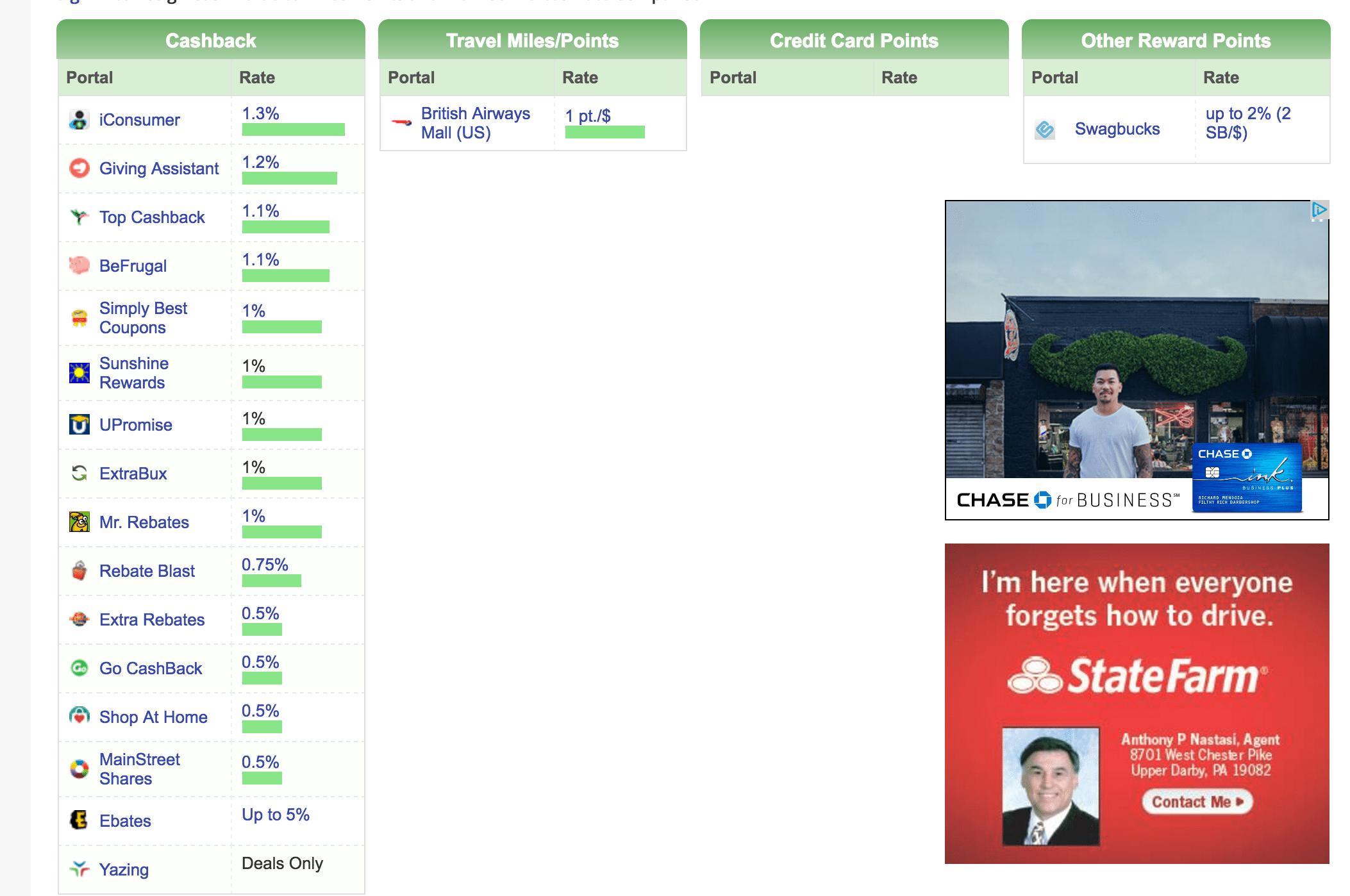Click Contact Me button on State Farm ad
Screen dimensions: 1350x896
(1197, 802)
